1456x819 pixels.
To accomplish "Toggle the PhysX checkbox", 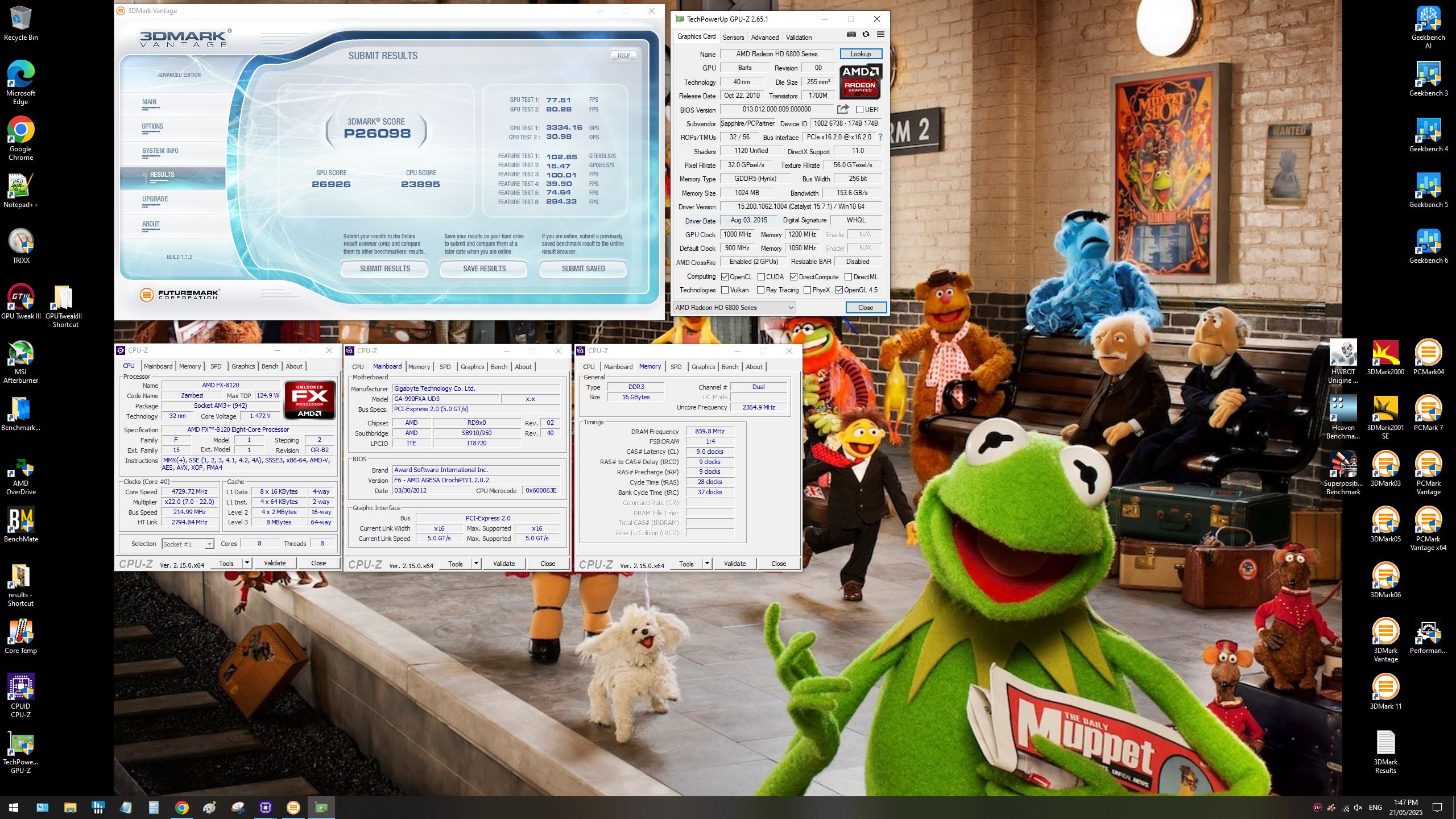I will 807,290.
